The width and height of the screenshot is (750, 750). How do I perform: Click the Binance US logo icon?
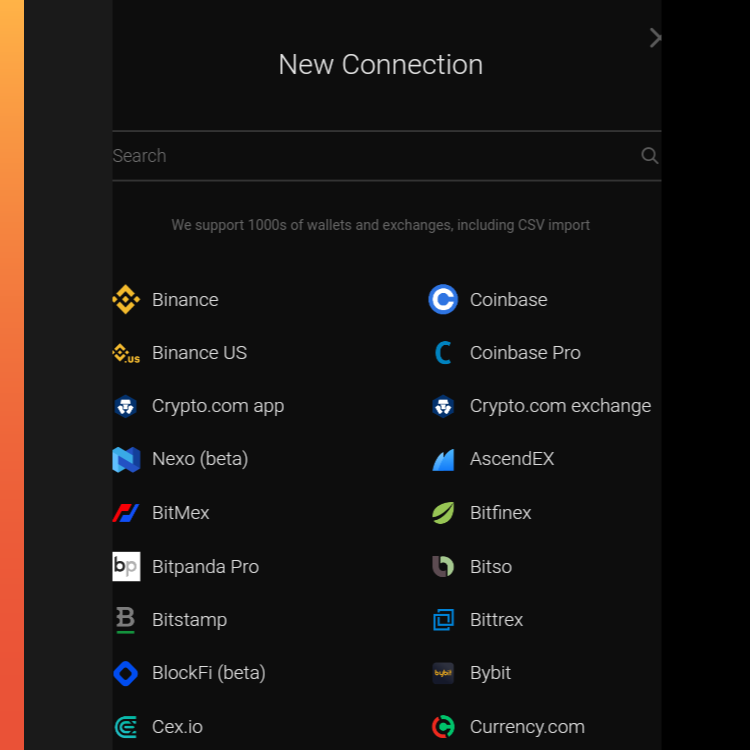126,353
